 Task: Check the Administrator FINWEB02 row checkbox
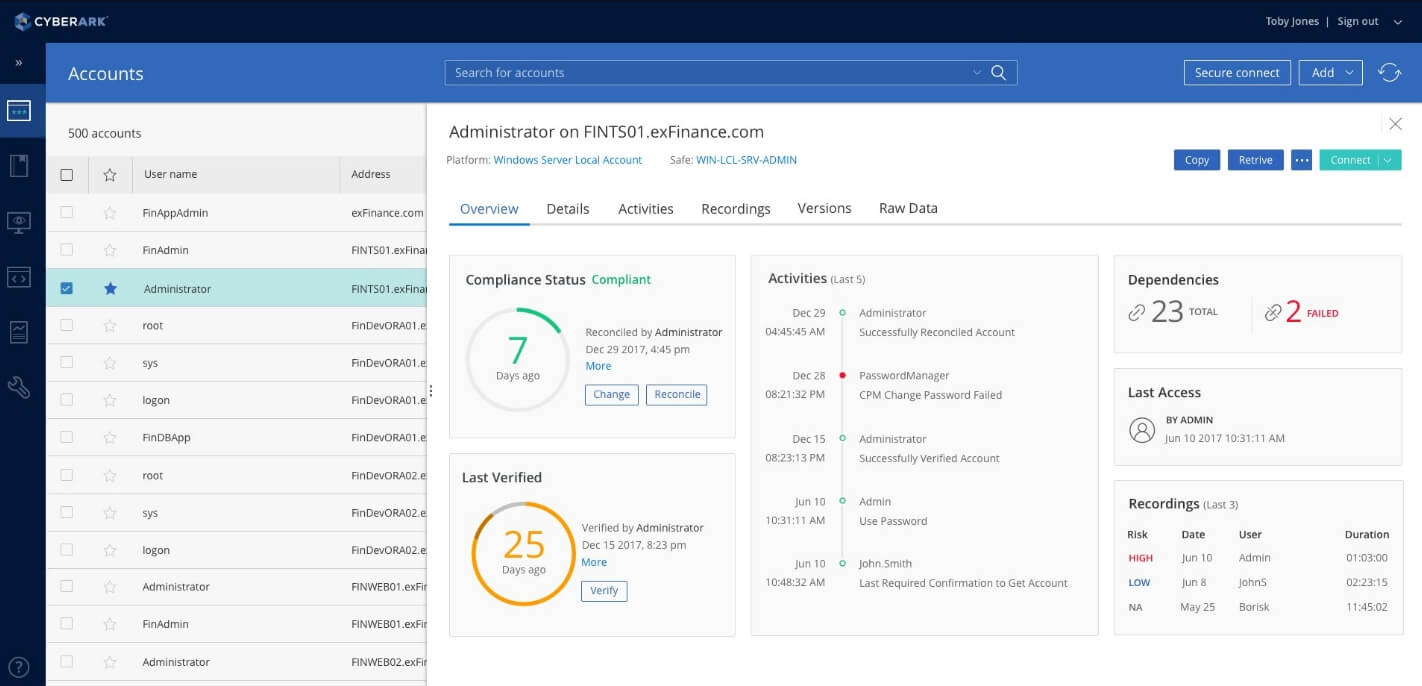point(67,661)
